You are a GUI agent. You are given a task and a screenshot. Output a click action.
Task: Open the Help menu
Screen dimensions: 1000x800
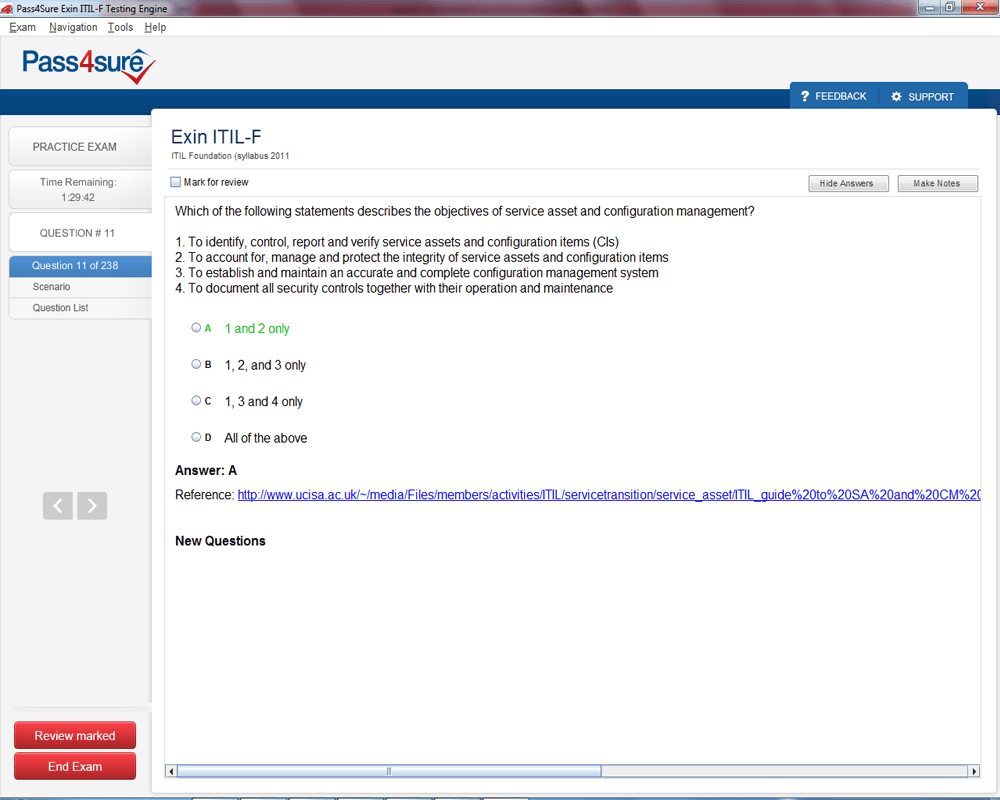[155, 27]
